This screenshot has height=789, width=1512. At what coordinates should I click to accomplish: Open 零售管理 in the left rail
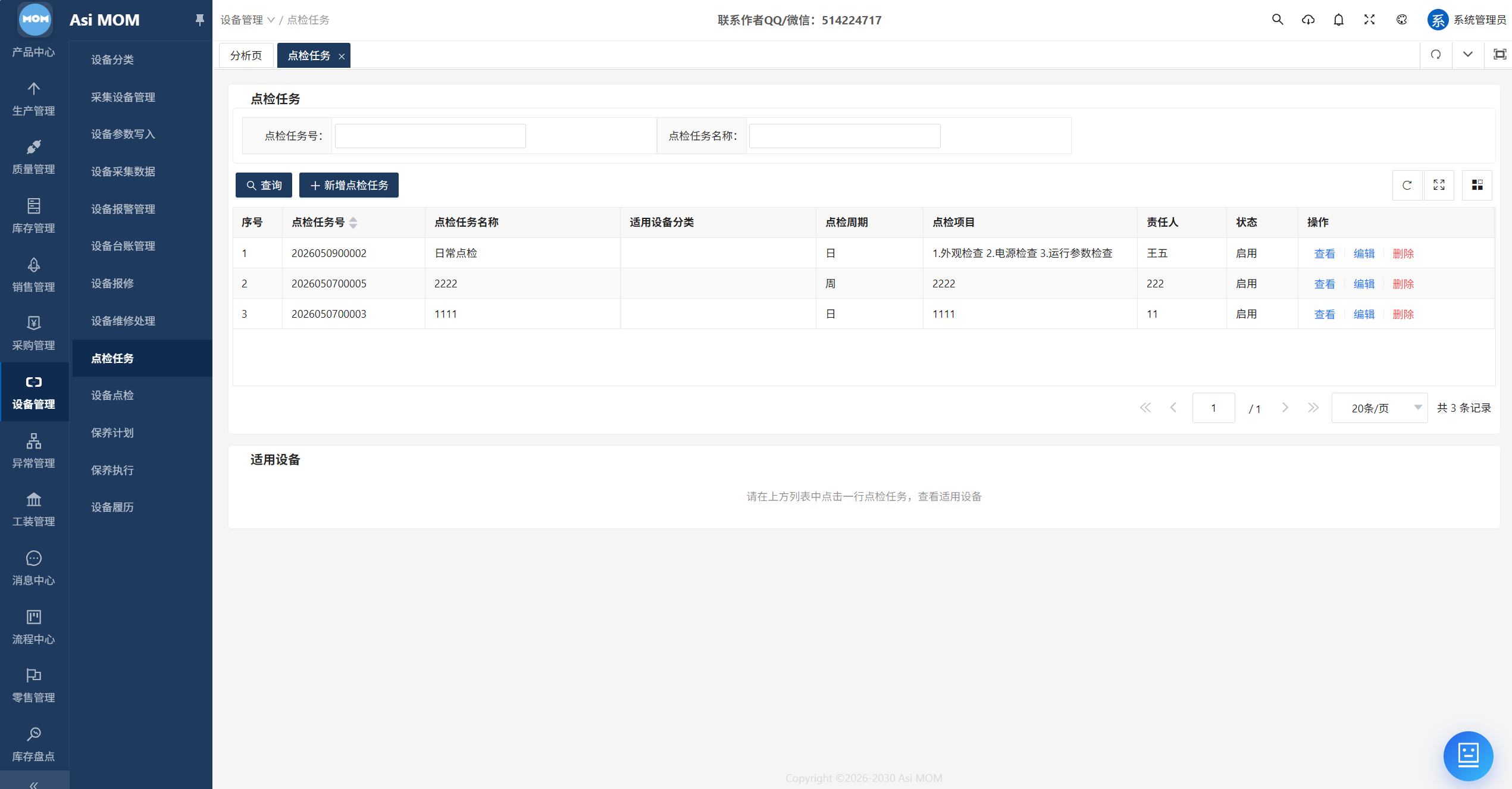[x=34, y=686]
